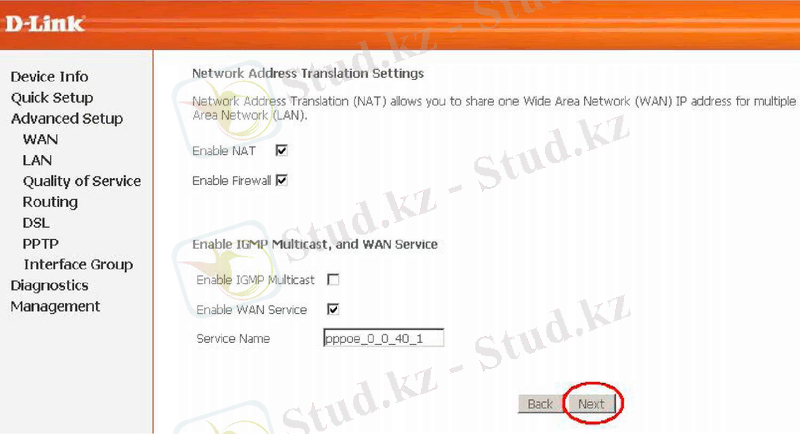Click the Service Name input field
Image resolution: width=800 pixels, height=434 pixels.
(384, 338)
